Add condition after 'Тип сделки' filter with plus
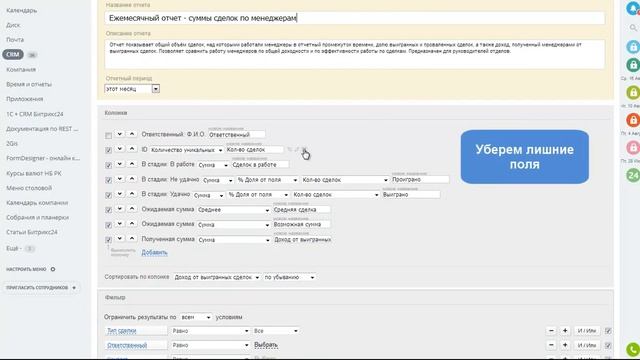 tap(565, 331)
